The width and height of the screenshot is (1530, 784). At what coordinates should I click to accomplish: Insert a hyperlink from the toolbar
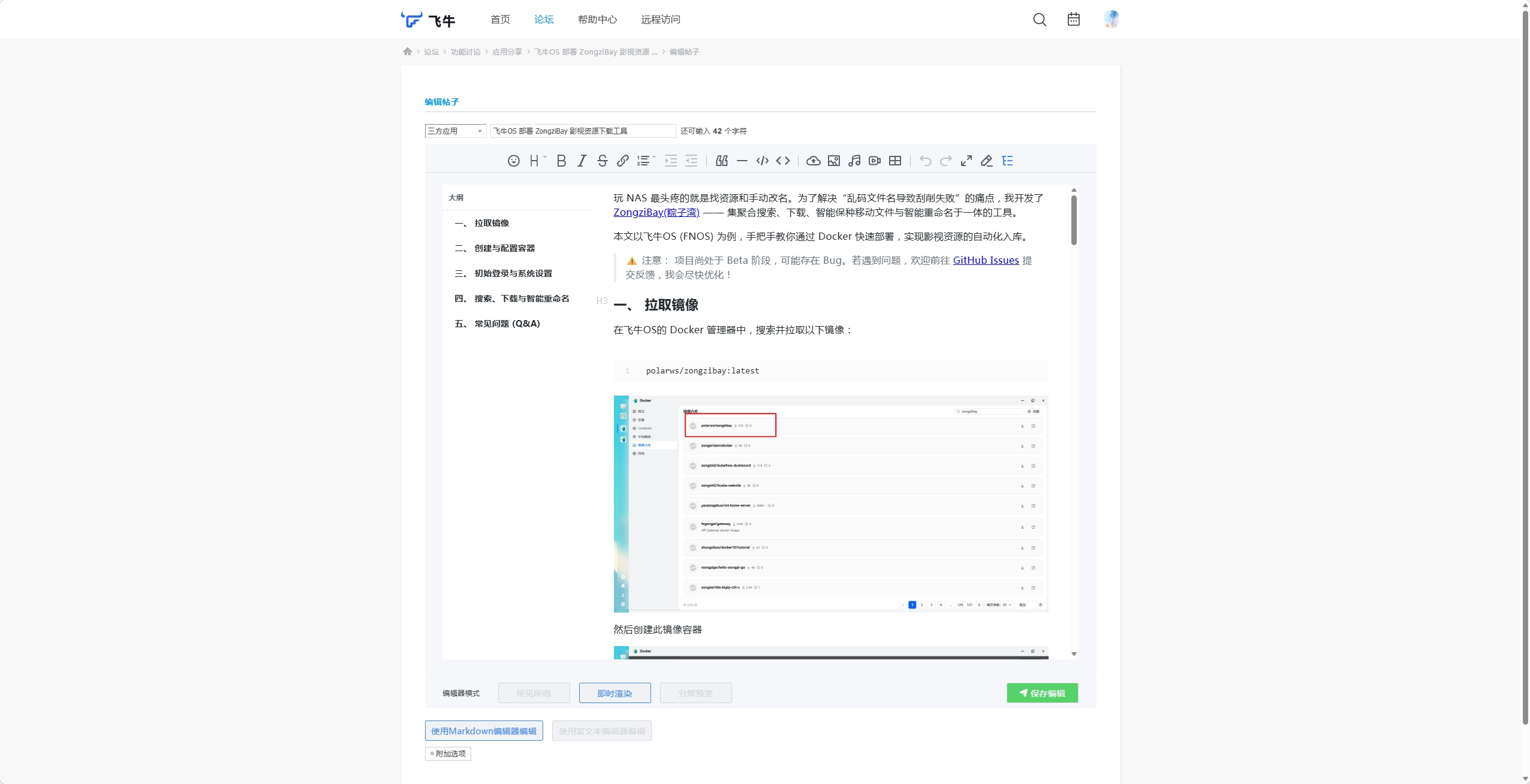click(623, 161)
